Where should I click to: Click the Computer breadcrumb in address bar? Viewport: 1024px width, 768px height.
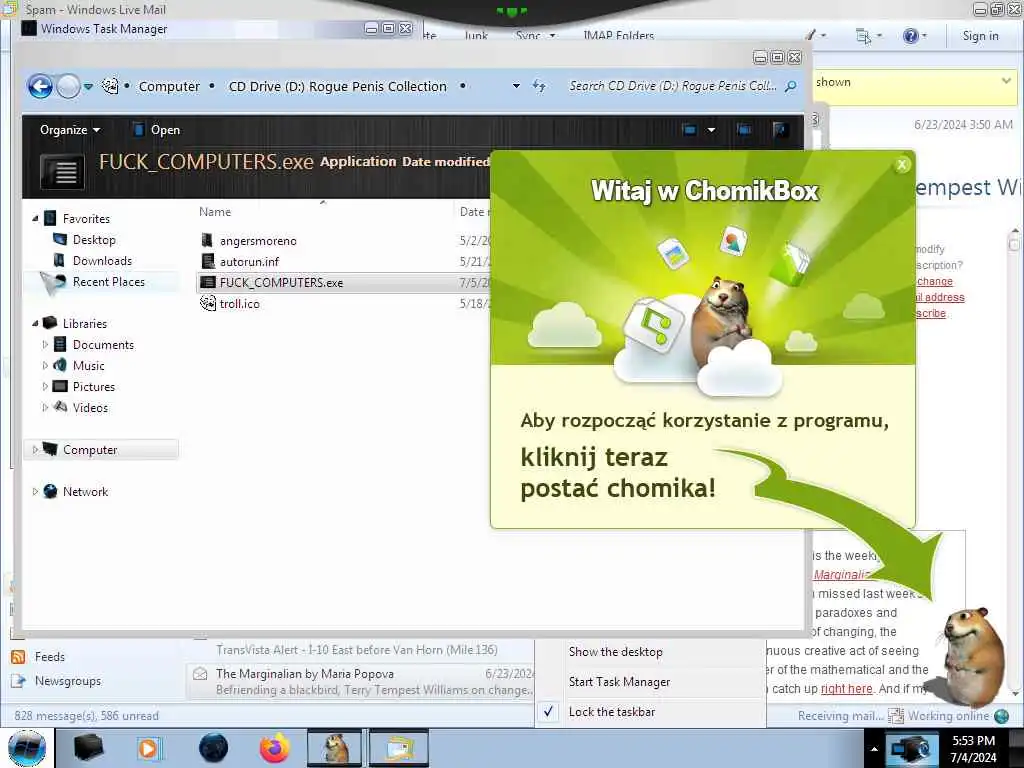click(169, 86)
